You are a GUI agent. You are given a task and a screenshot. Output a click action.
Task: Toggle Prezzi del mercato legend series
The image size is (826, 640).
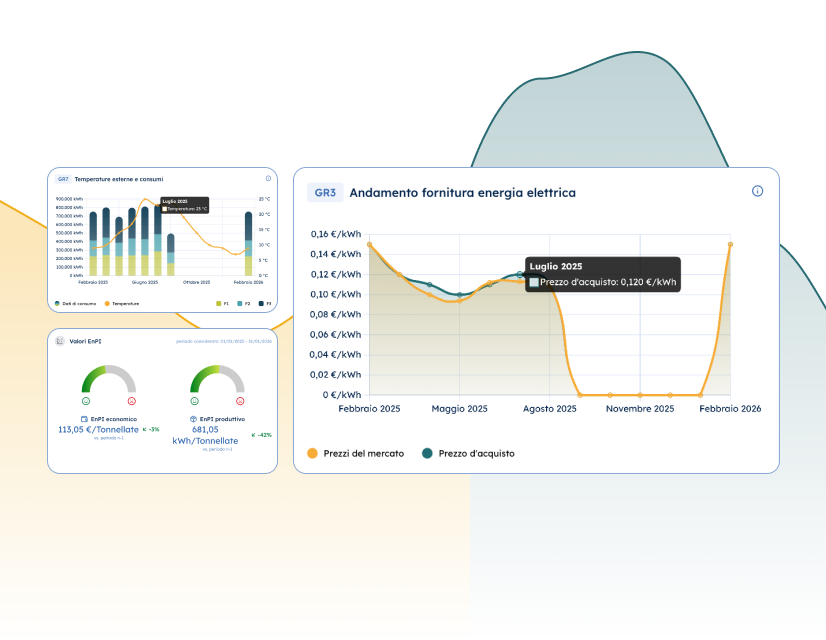[356, 453]
